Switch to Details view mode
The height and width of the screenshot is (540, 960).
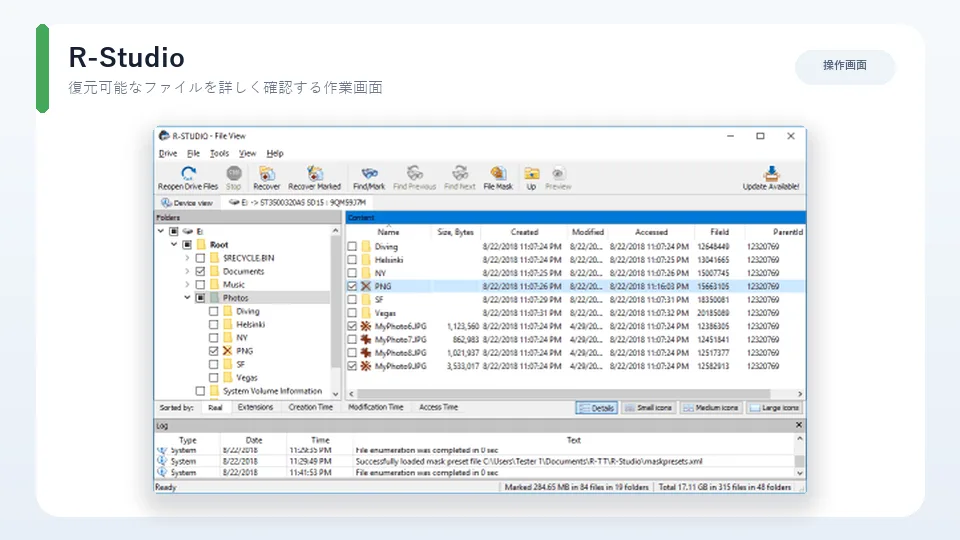tap(596, 408)
